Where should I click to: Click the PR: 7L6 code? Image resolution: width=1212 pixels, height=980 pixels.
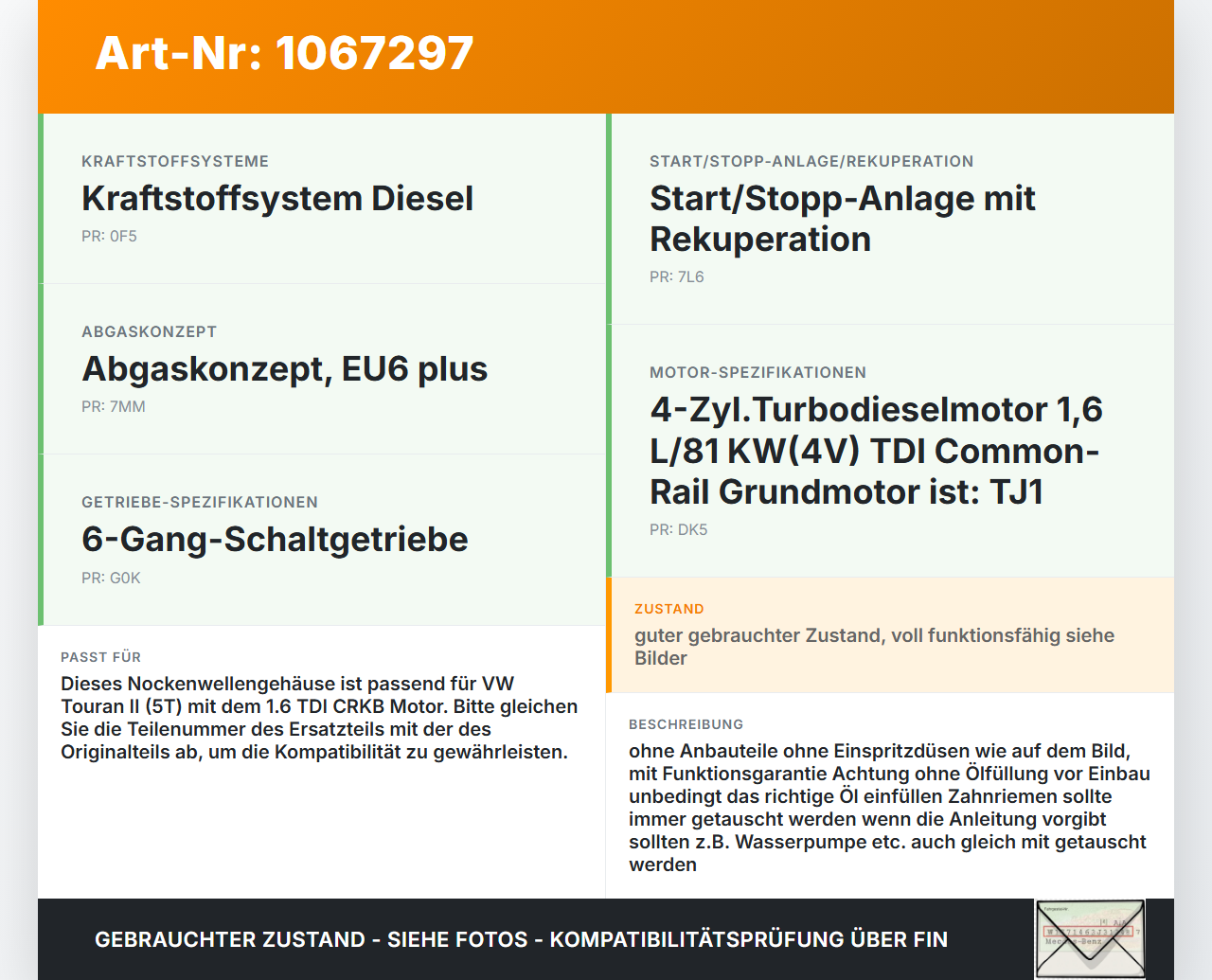677,276
